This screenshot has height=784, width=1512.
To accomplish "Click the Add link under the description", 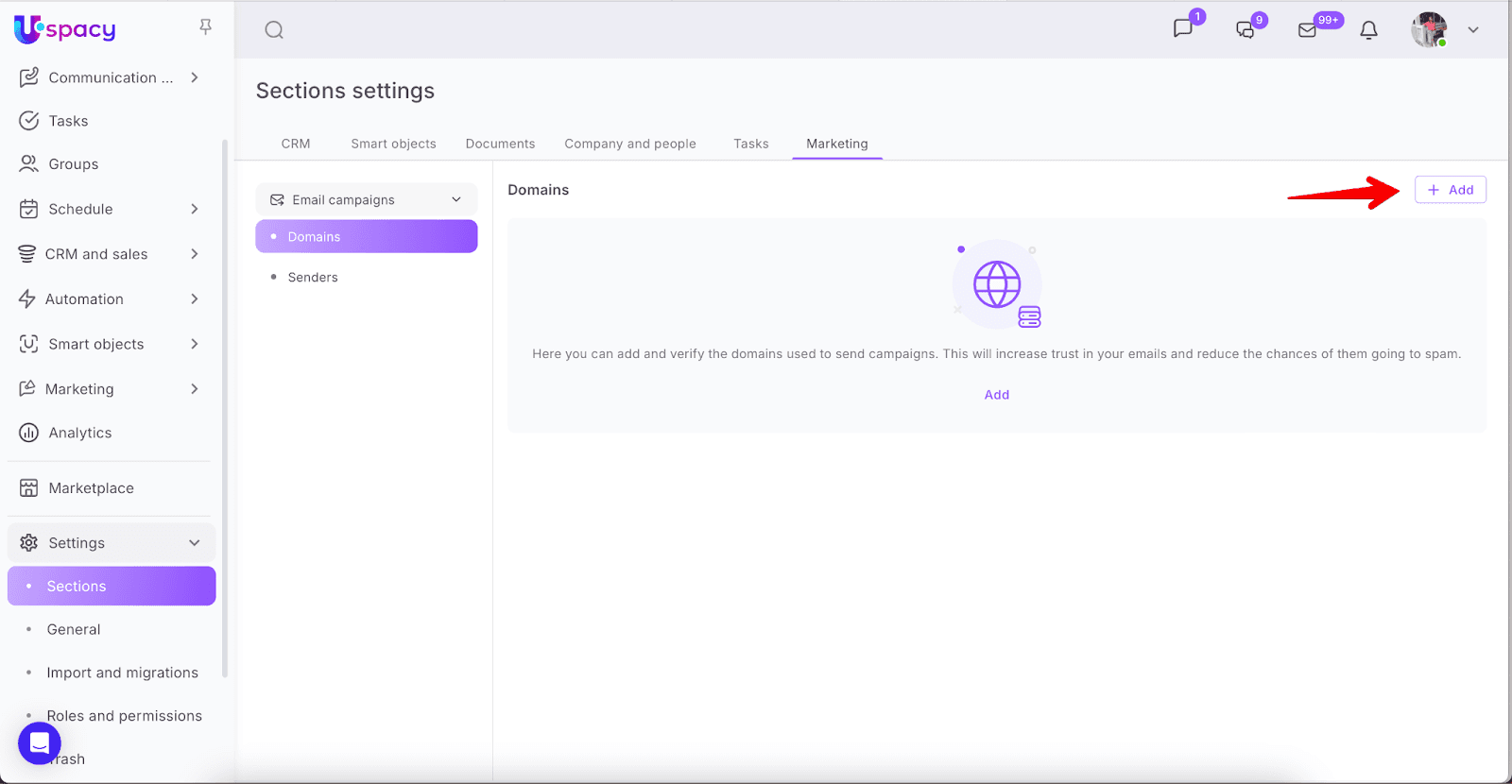I will tap(996, 395).
